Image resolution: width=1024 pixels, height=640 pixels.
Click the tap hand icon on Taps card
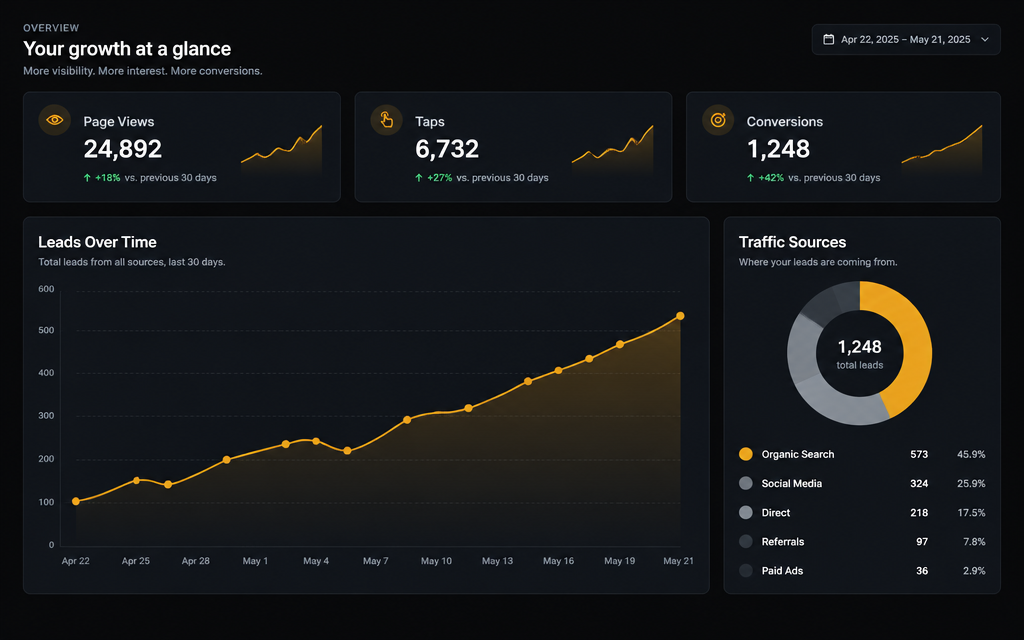(x=387, y=120)
